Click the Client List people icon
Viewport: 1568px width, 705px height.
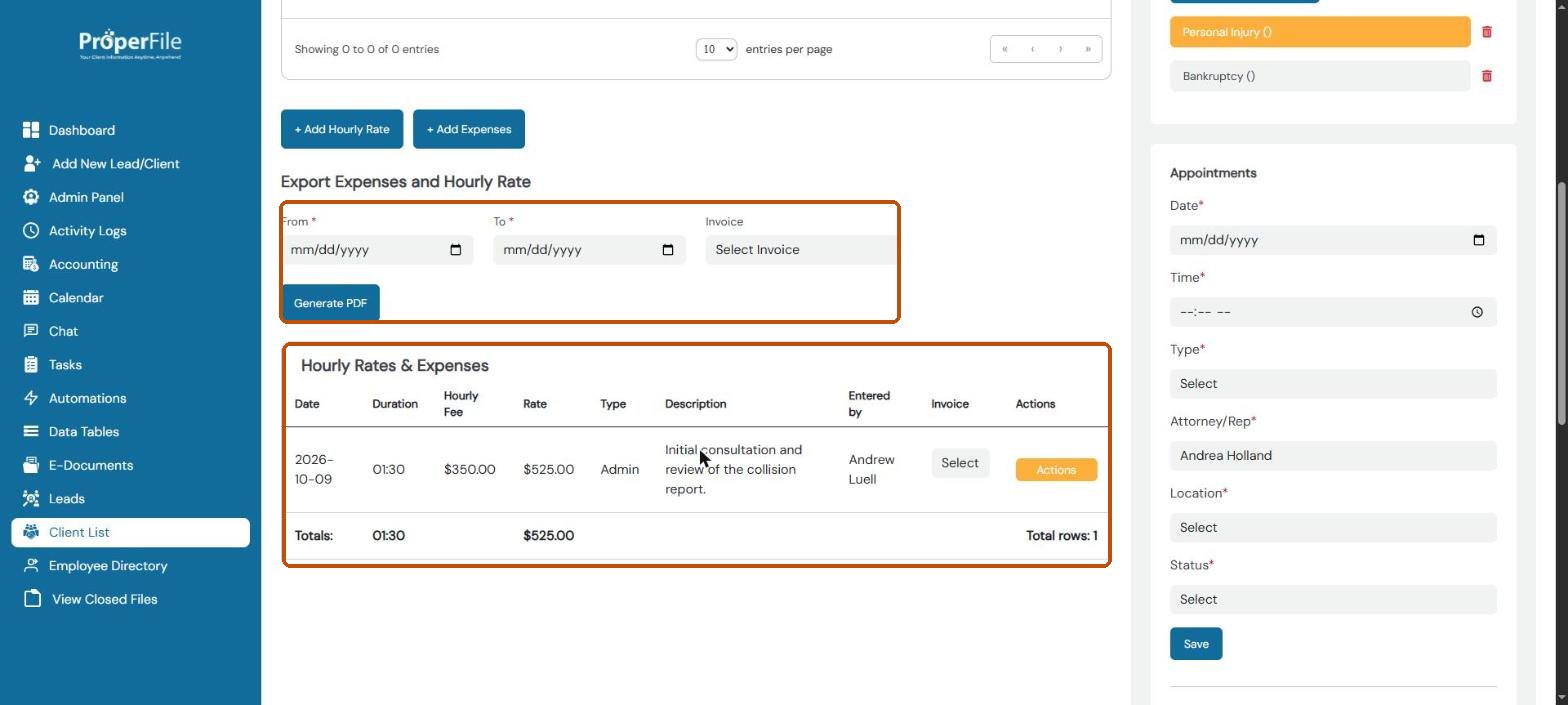31,532
